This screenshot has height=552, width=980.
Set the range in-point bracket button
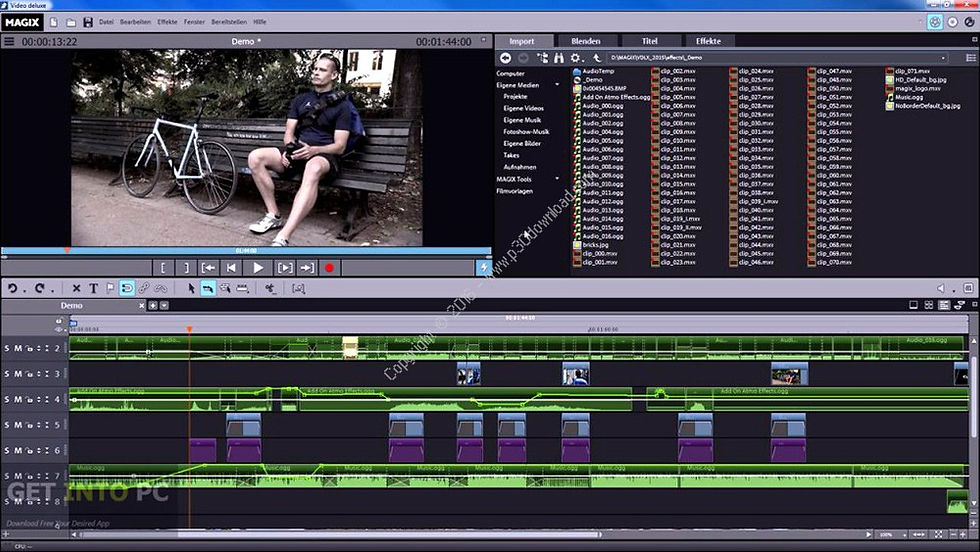pyautogui.click(x=163, y=268)
